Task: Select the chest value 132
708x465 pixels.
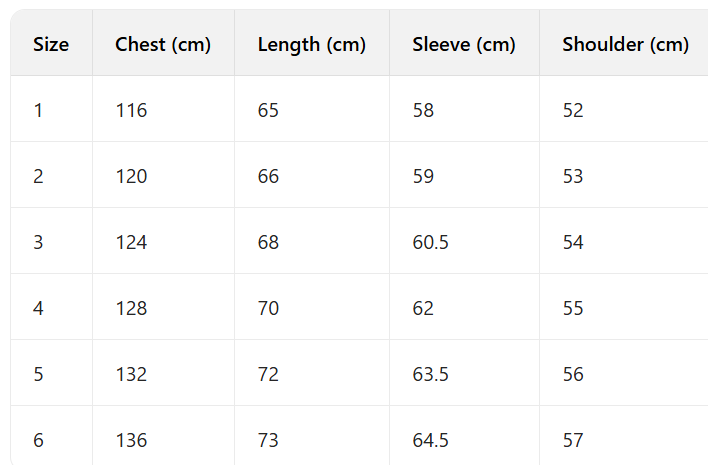Action: tap(131, 374)
